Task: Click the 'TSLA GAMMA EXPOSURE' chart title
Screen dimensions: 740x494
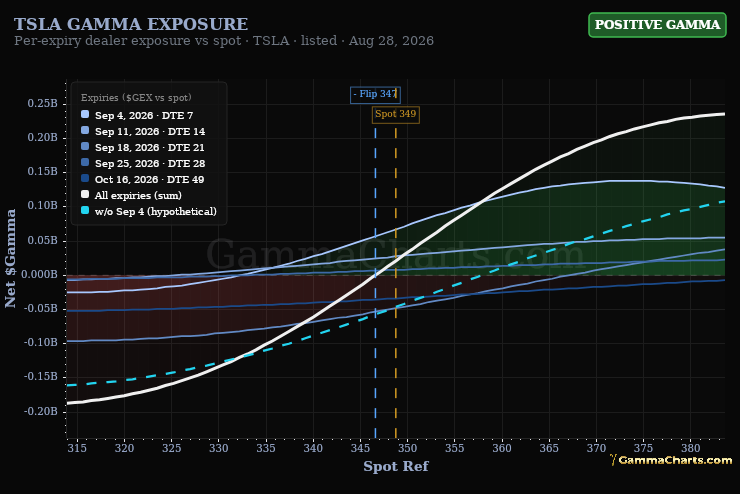Action: click(131, 24)
